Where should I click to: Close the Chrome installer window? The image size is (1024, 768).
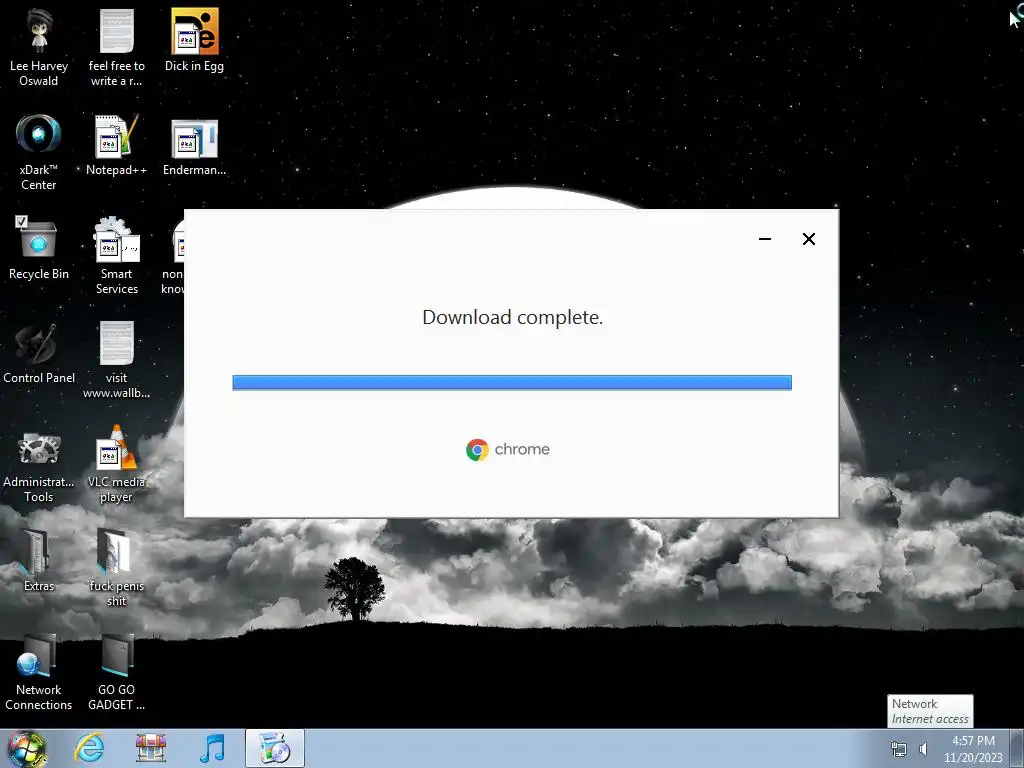coord(808,239)
